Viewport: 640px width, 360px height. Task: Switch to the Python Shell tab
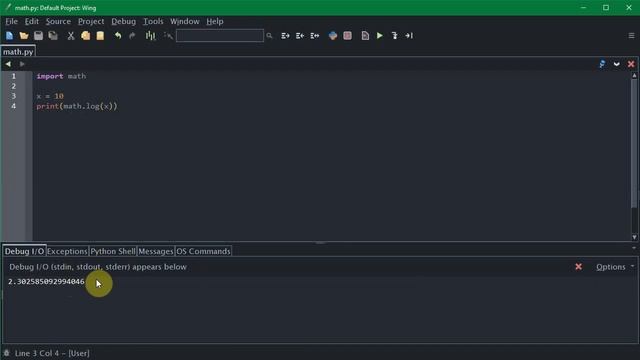pyautogui.click(x=113, y=251)
